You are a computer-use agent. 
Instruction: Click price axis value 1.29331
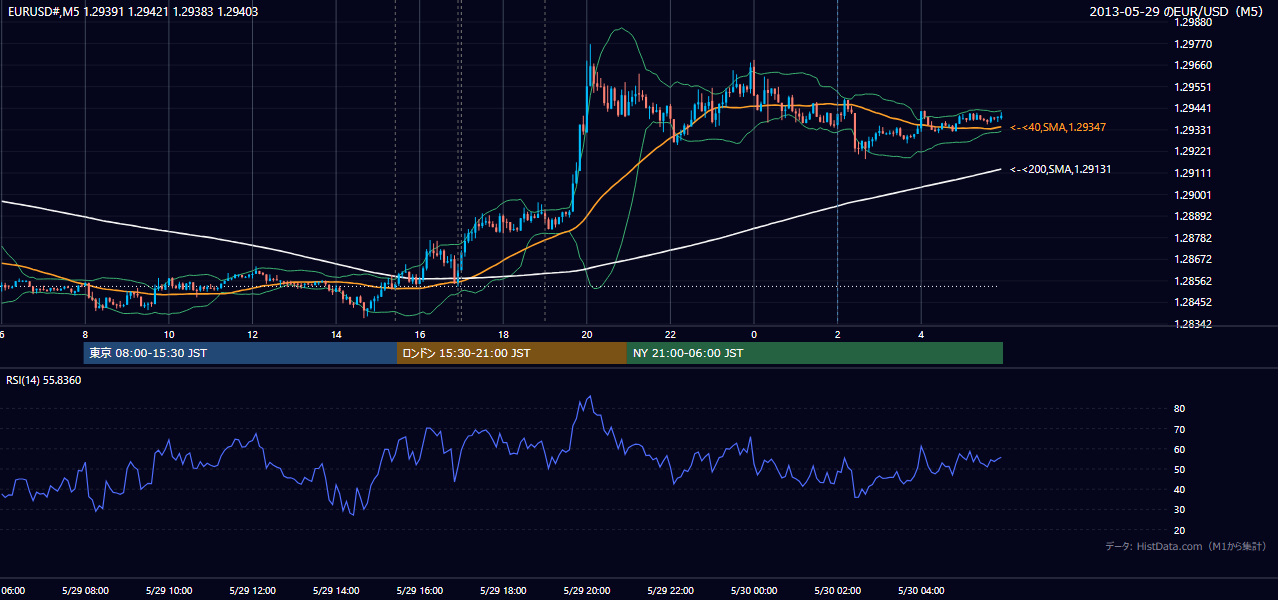[x=1192, y=130]
